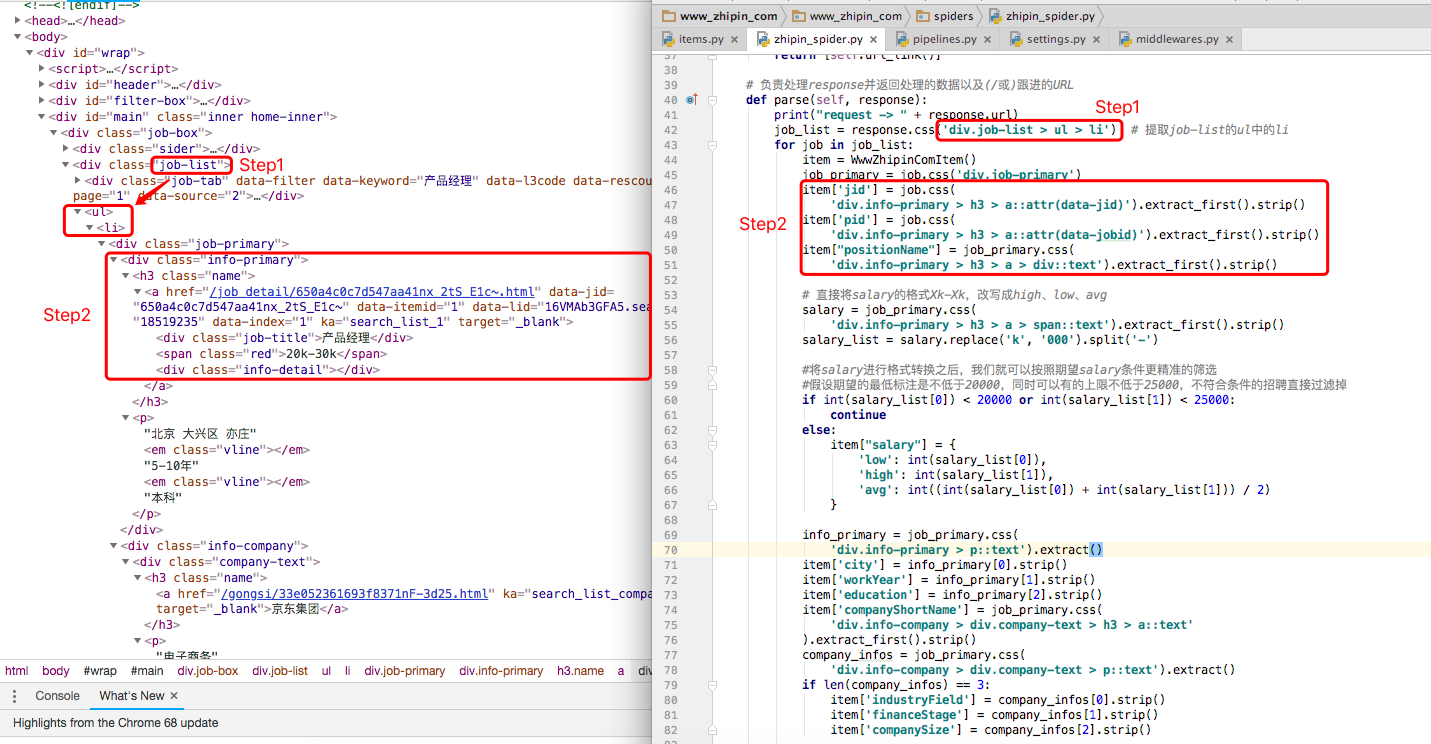Close the items.py tab

(x=734, y=40)
